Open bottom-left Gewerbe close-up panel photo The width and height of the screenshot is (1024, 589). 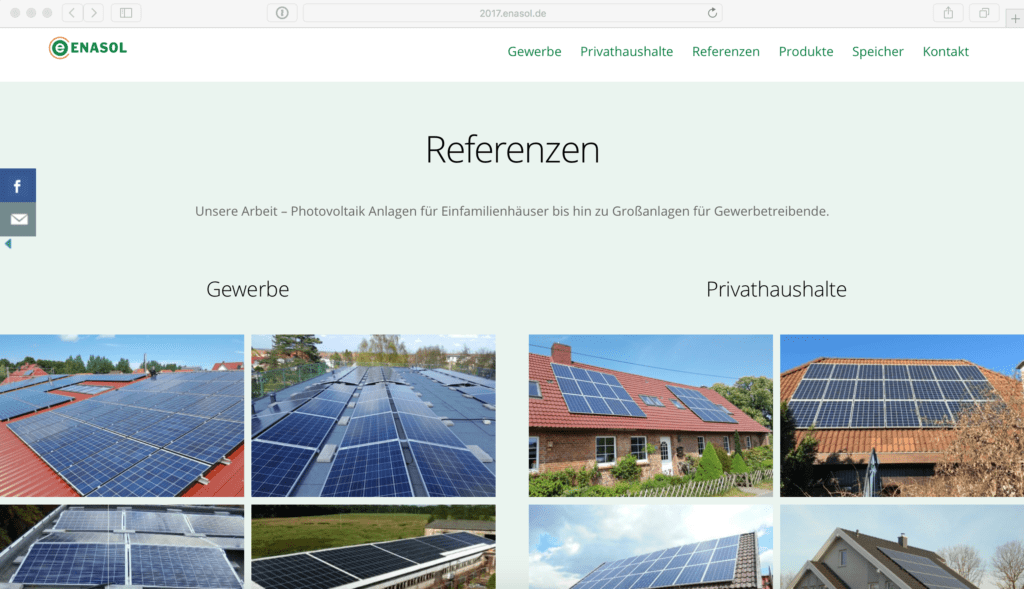(x=122, y=547)
